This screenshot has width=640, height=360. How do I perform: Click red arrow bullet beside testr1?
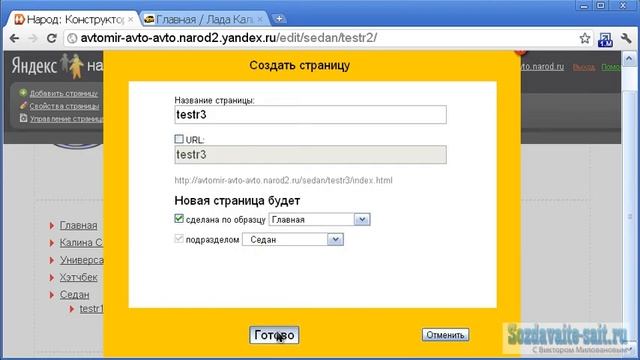(x=71, y=309)
